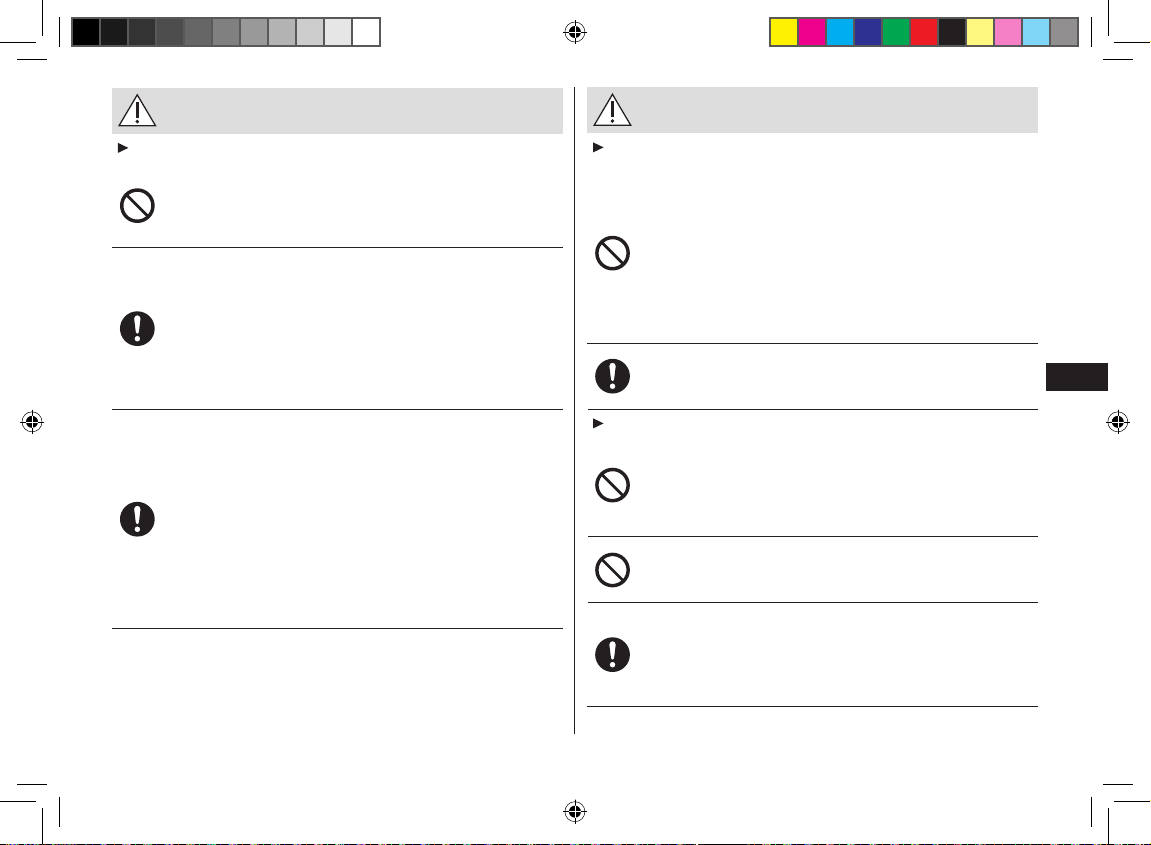Click the warning triangle in the left column header

tap(137, 111)
